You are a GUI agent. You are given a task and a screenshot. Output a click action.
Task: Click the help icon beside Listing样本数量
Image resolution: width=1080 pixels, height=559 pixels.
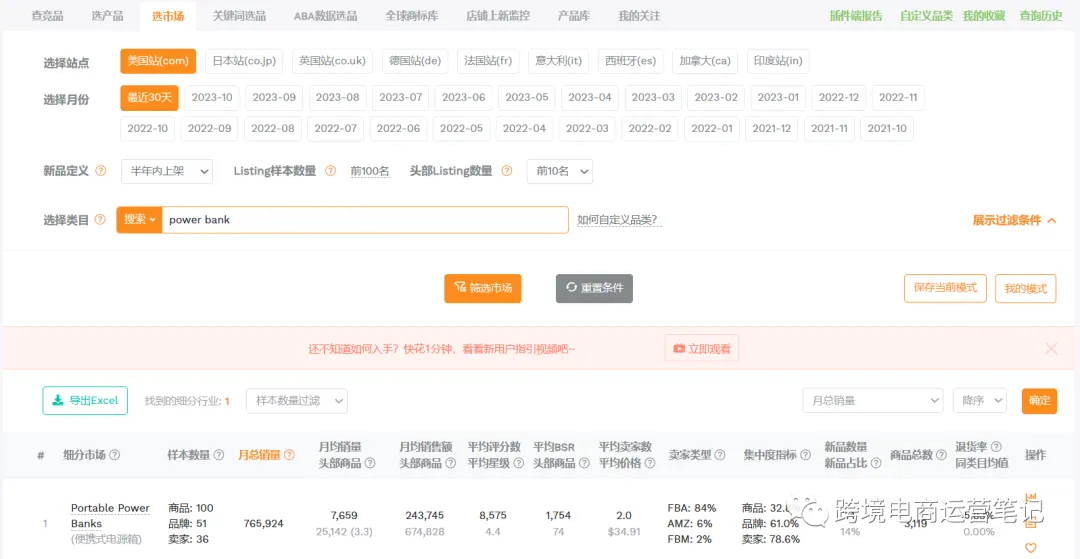(x=330, y=171)
